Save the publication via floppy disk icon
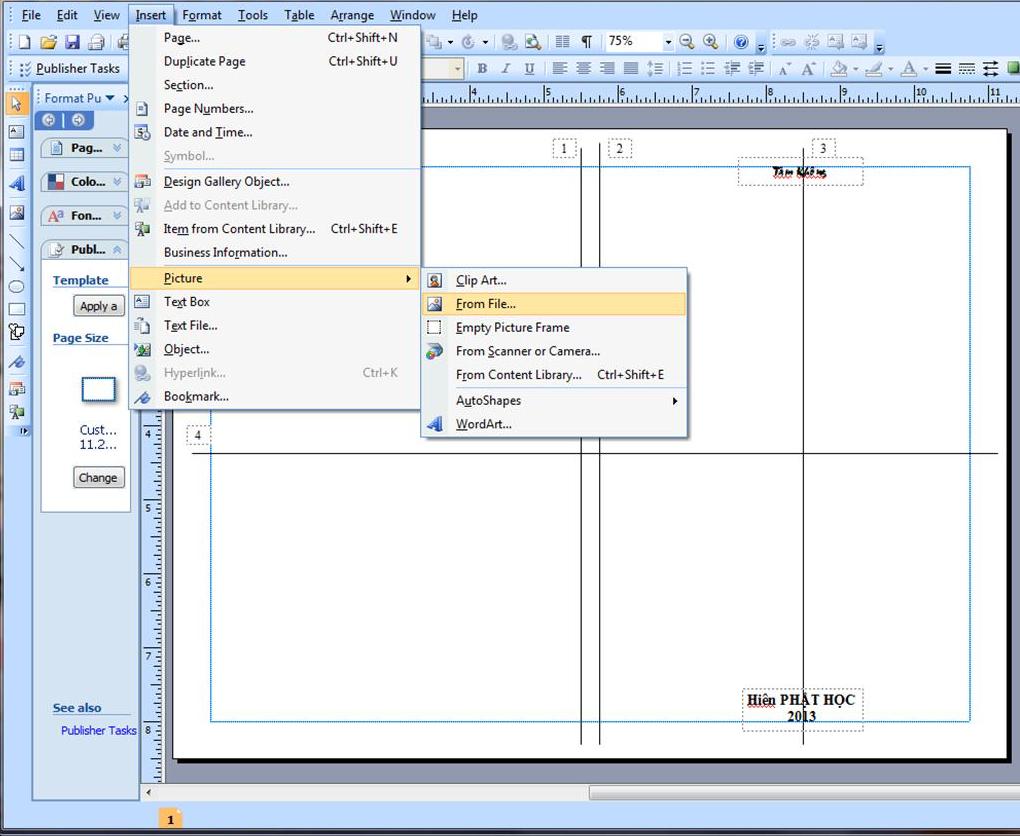 click(x=72, y=42)
